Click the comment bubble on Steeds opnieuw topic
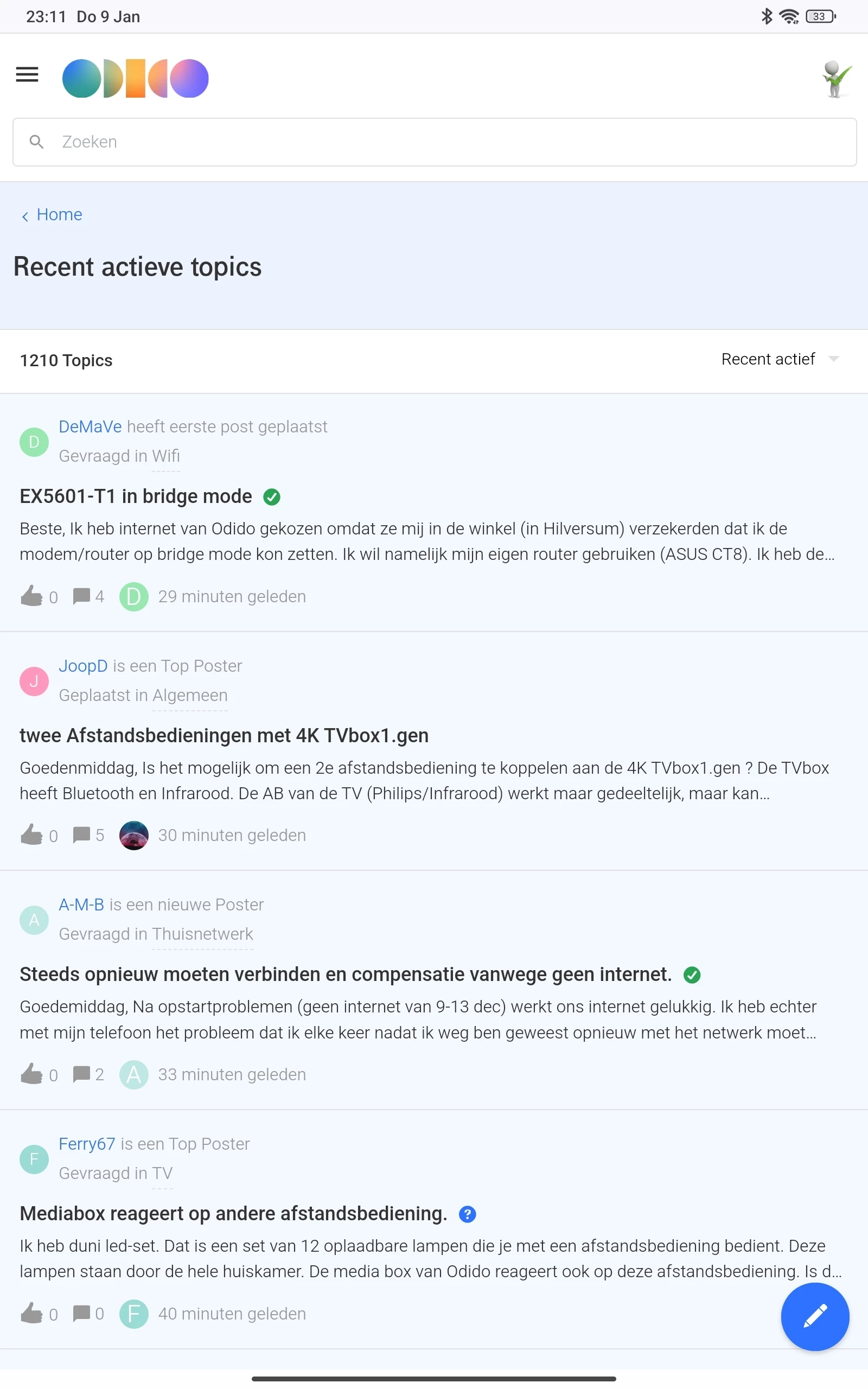 81,1074
